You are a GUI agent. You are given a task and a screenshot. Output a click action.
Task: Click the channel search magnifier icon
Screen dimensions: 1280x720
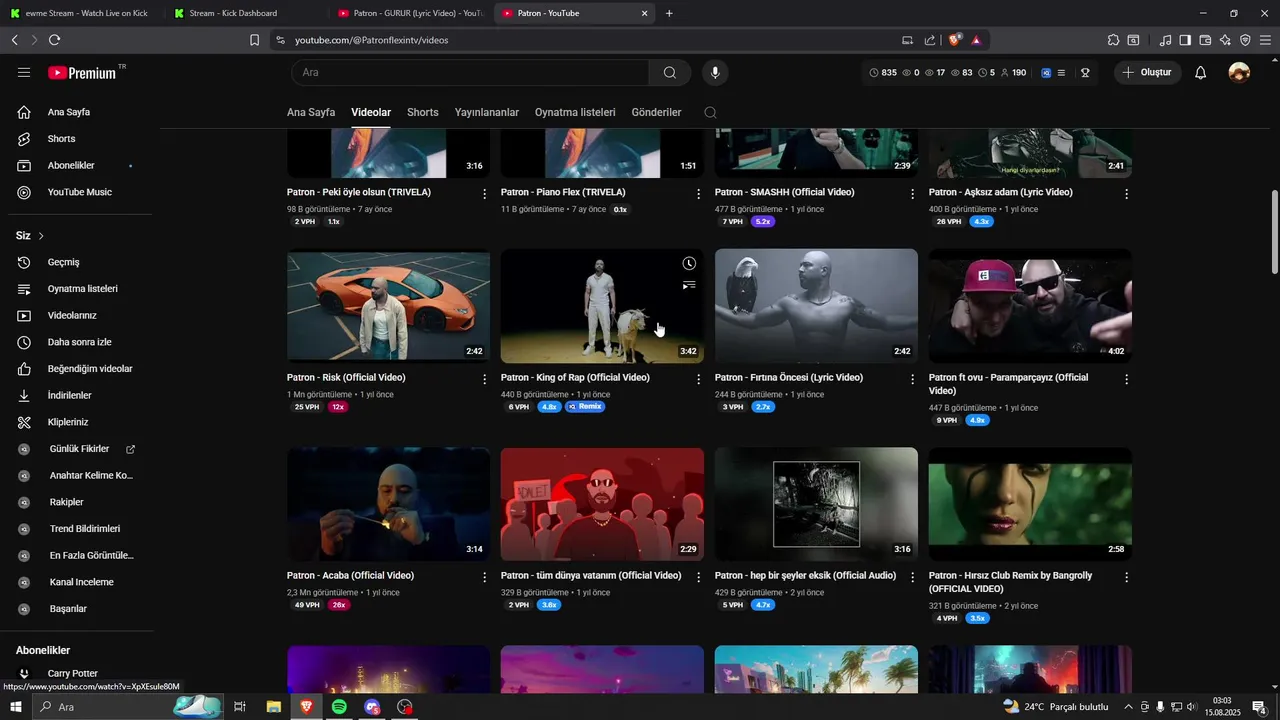pos(710,113)
